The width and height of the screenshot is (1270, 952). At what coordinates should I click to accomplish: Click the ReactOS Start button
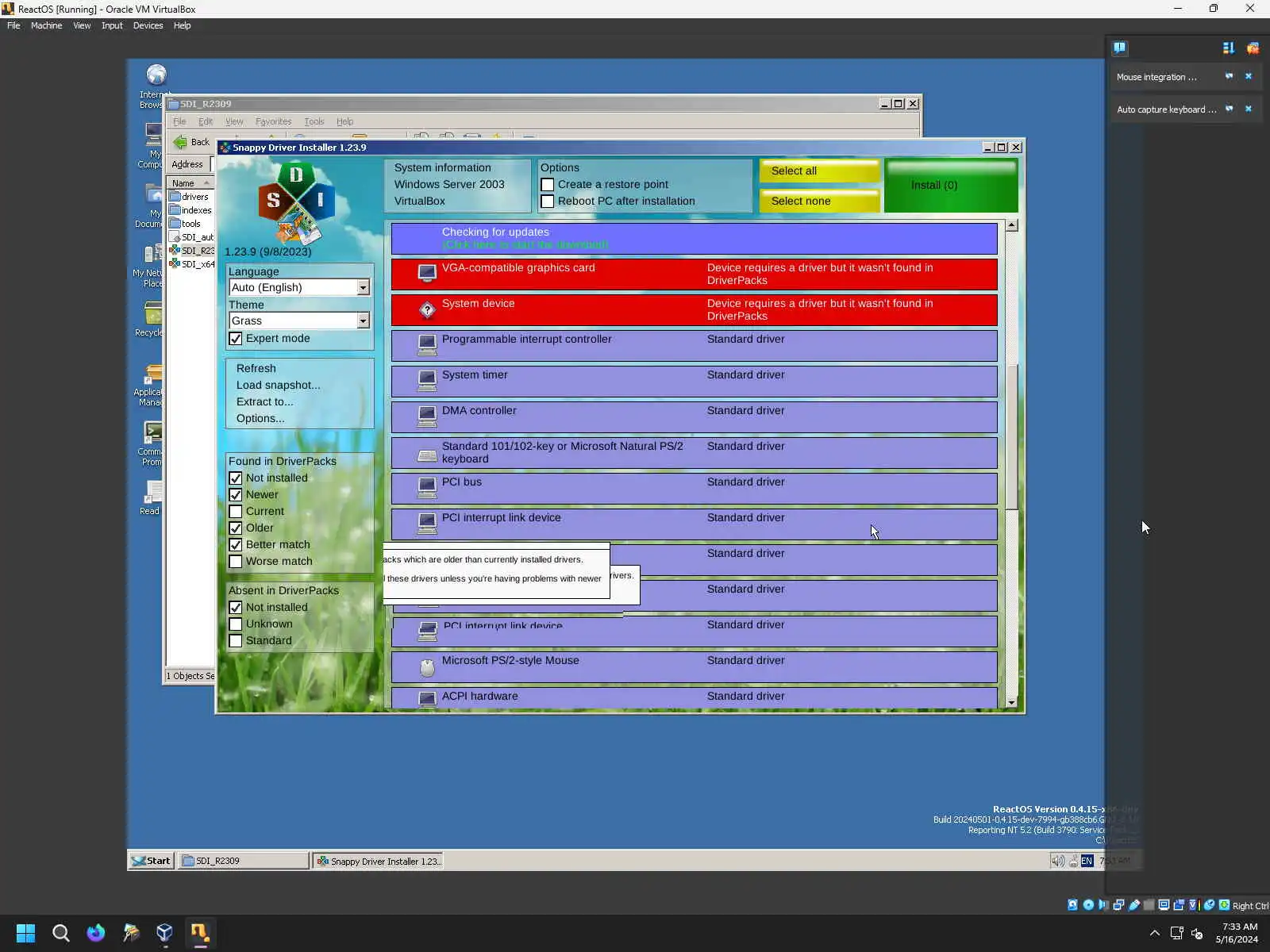[151, 861]
